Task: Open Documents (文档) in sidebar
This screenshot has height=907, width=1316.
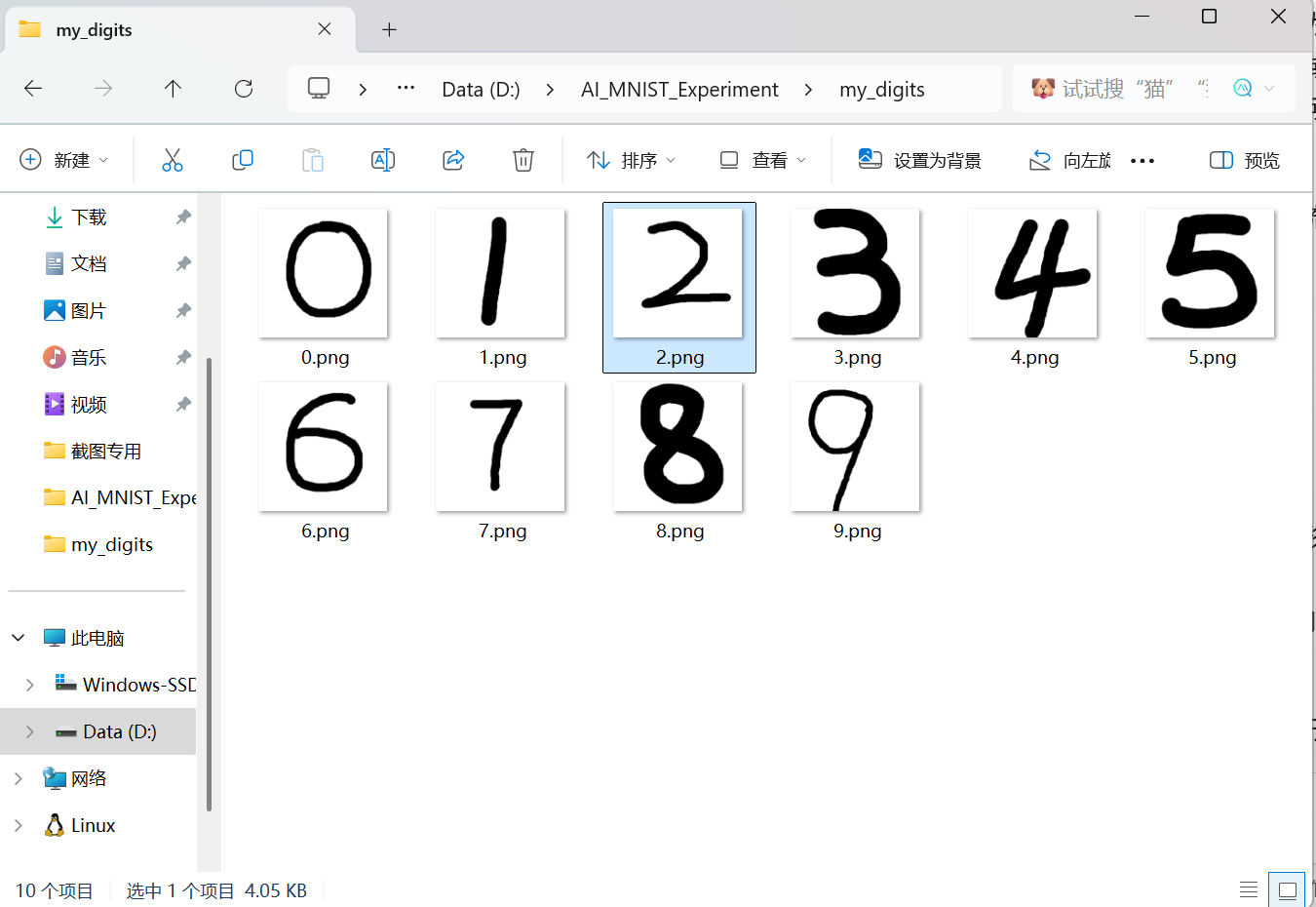Action: pos(89,263)
